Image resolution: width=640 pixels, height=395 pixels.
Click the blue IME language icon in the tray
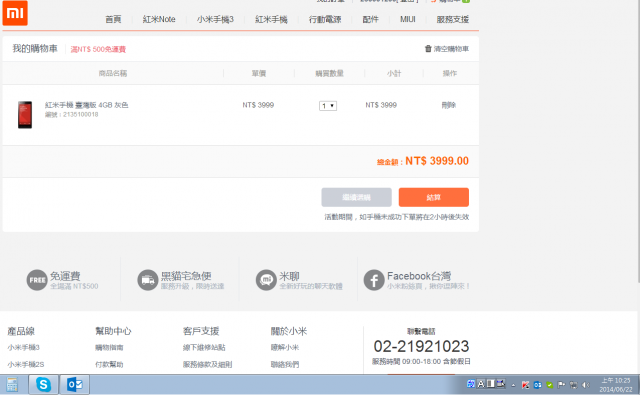pyautogui.click(x=471, y=384)
